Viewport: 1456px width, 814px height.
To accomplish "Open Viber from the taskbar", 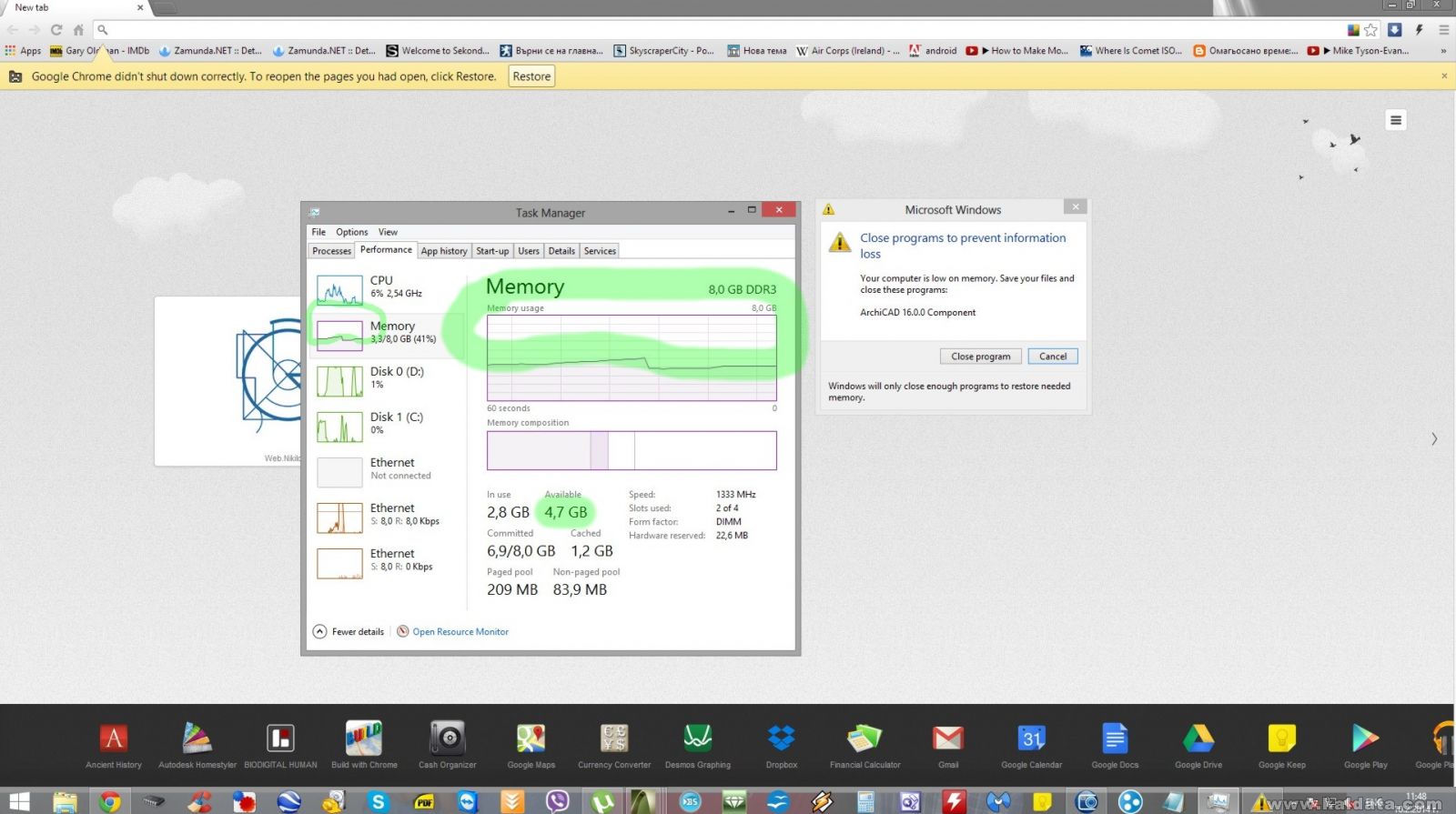I will point(557,801).
